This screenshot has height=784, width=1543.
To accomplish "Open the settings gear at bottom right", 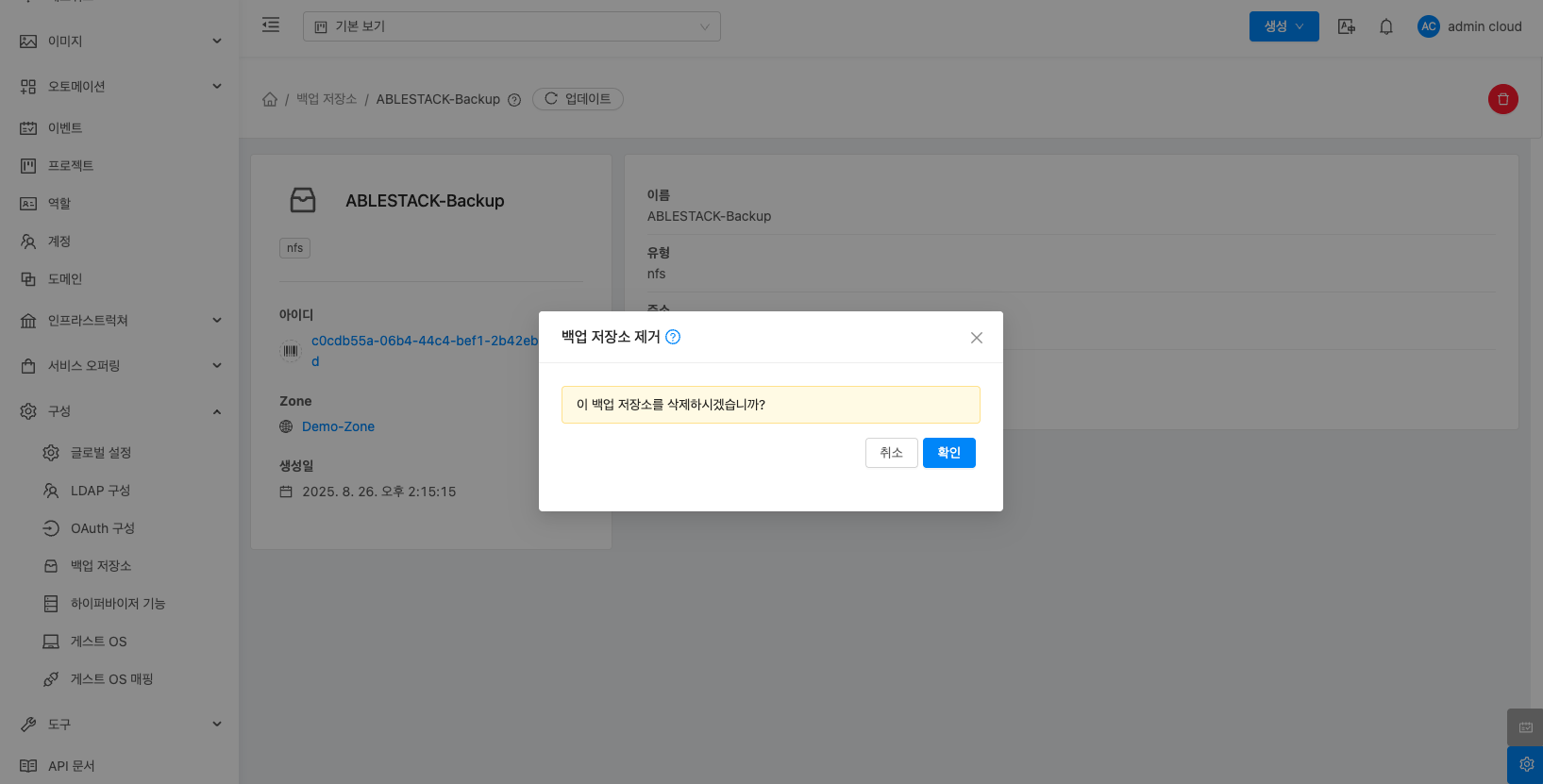I will click(x=1525, y=764).
